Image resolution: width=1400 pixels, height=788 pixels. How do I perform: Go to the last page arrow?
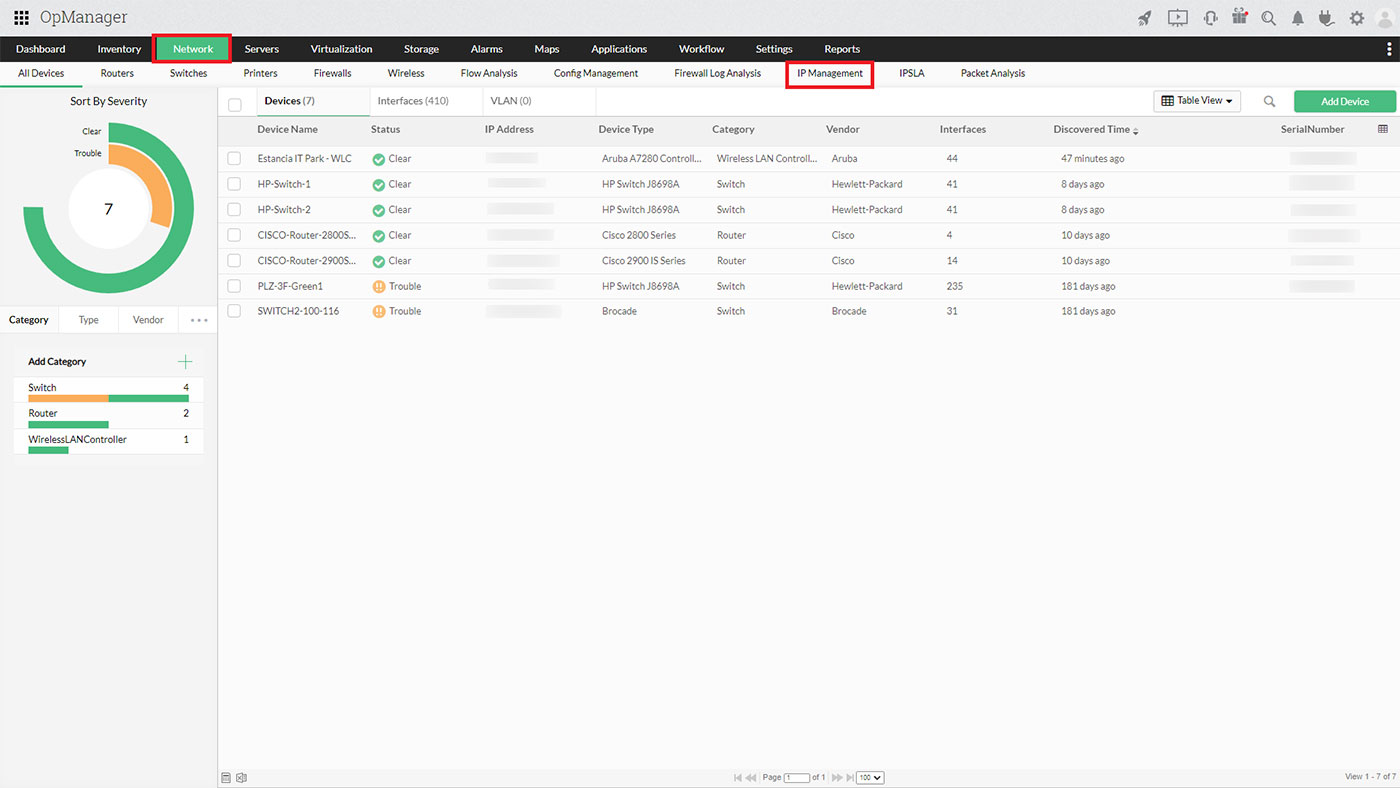pos(850,778)
